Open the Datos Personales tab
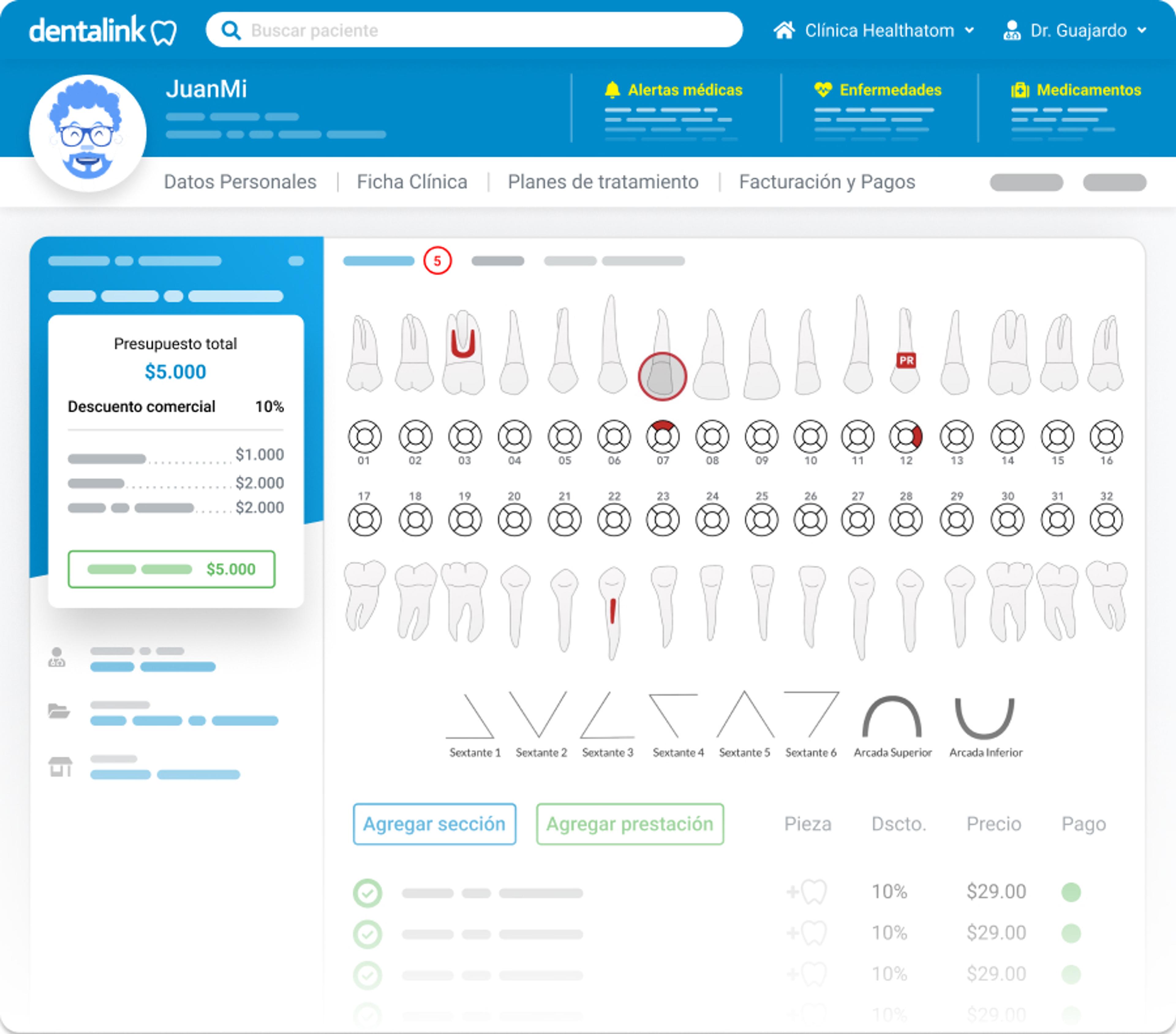The image size is (1176, 1034). [x=240, y=182]
